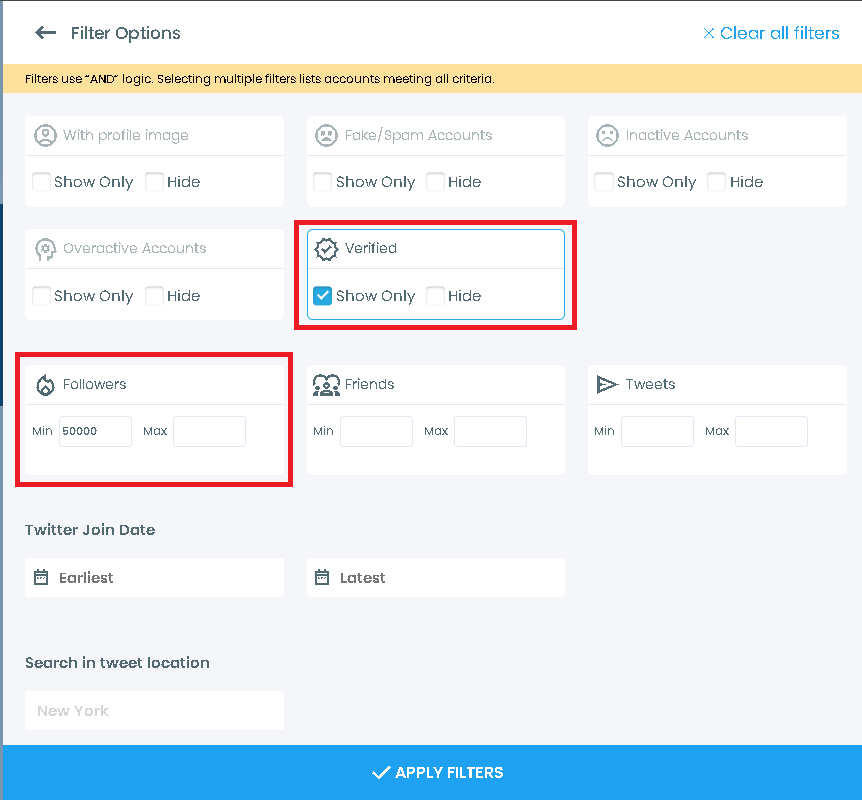This screenshot has width=862, height=800.
Task: Uncheck Show Only under Verified
Action: 322,295
